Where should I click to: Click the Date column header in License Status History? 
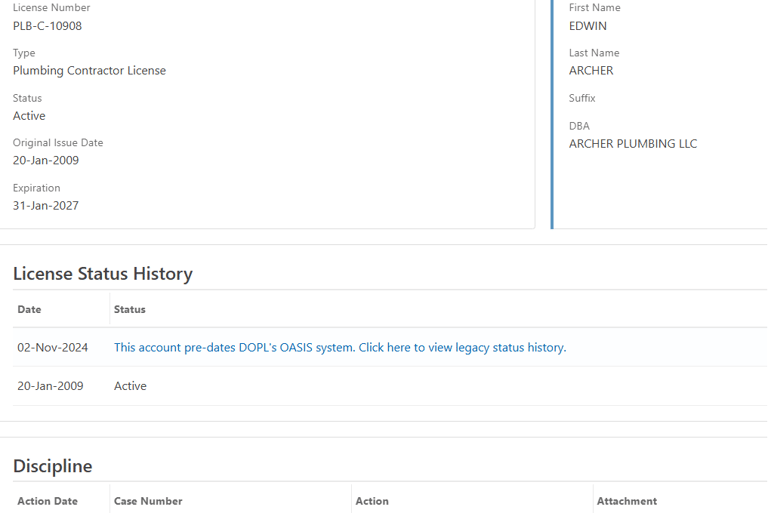tap(29, 309)
